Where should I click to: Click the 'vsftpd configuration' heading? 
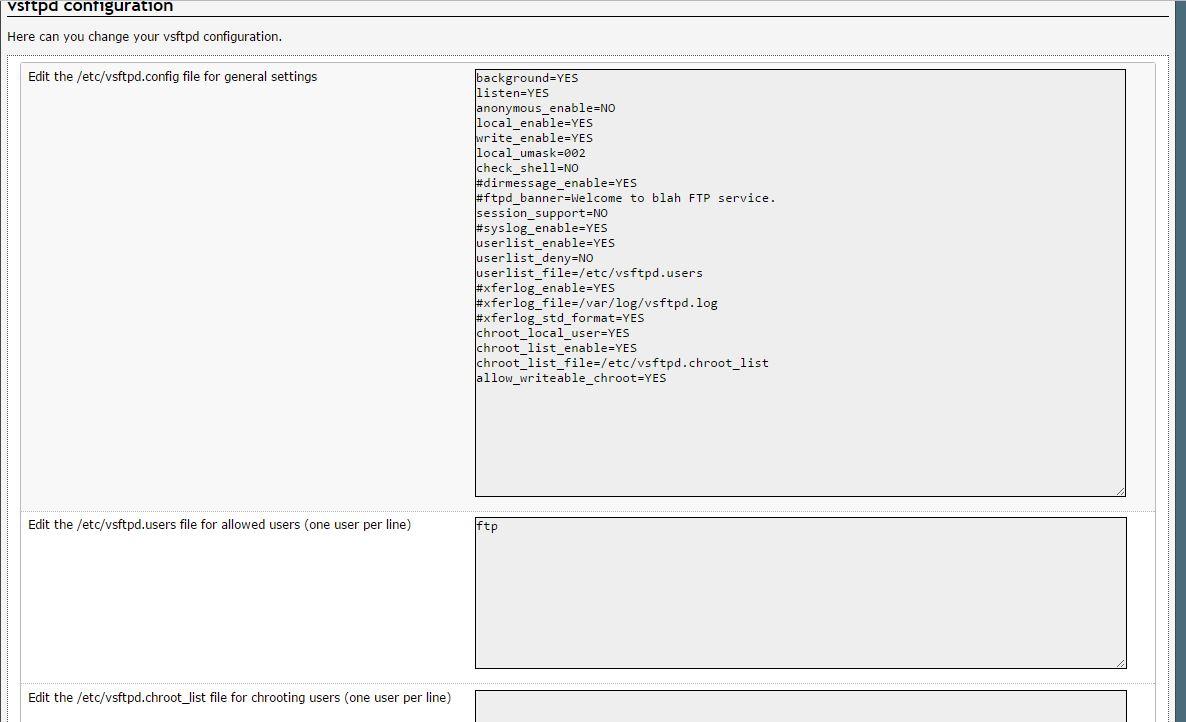coord(90,7)
